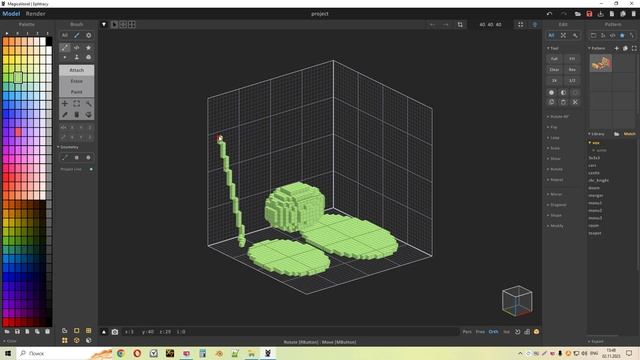Select the Face brush stamp icon
Screen dimensions: 640x360
point(76,57)
